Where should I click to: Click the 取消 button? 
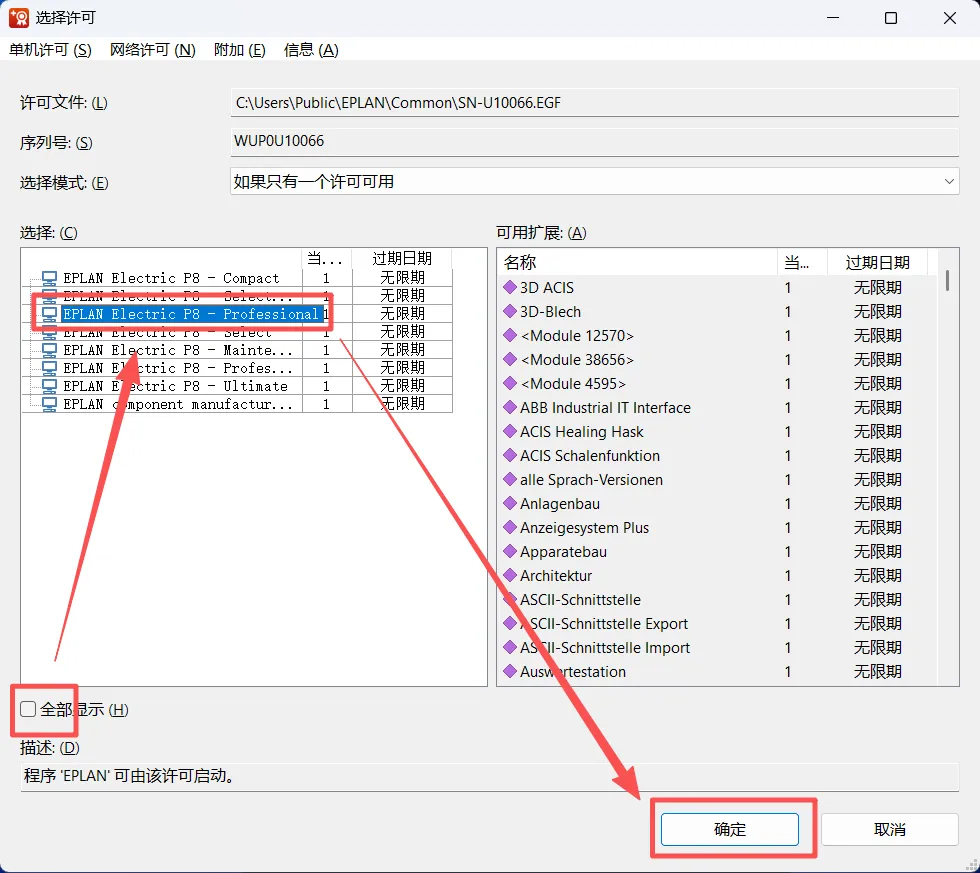point(889,829)
